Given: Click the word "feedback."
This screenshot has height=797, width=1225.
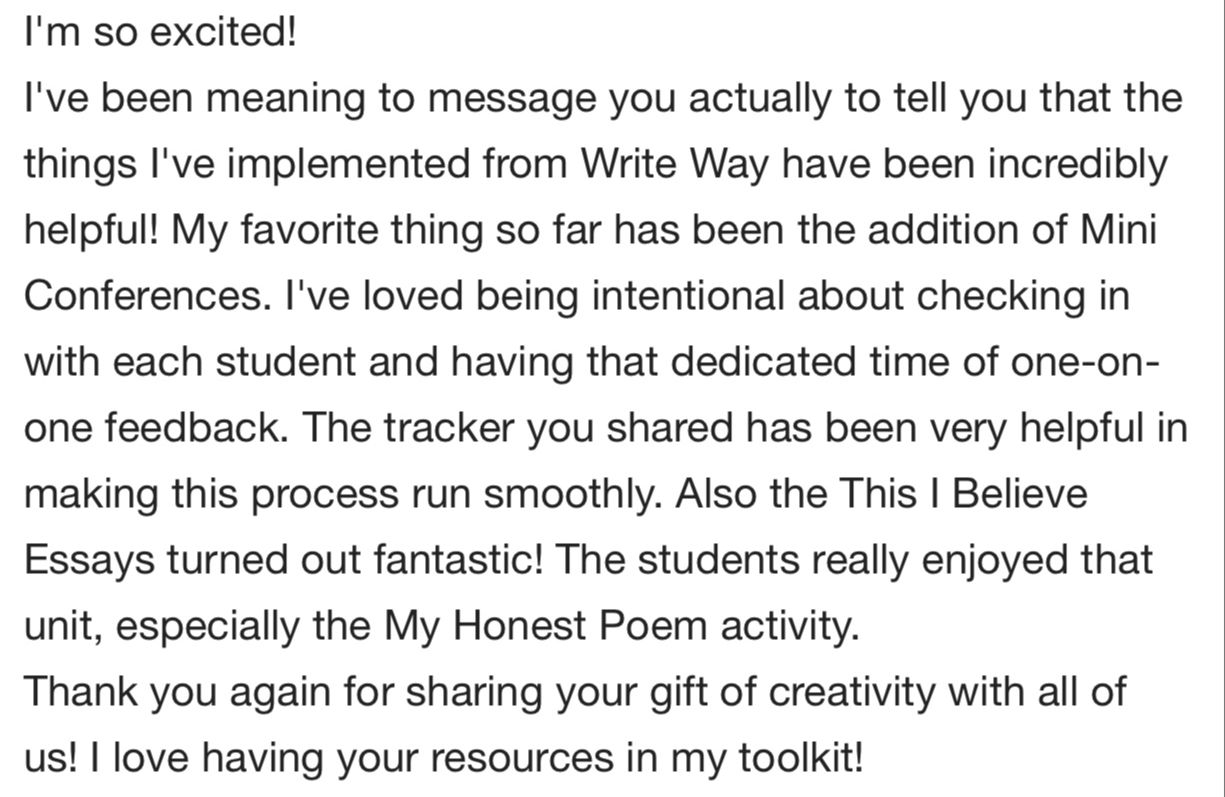Looking at the screenshot, I should click(x=193, y=429).
